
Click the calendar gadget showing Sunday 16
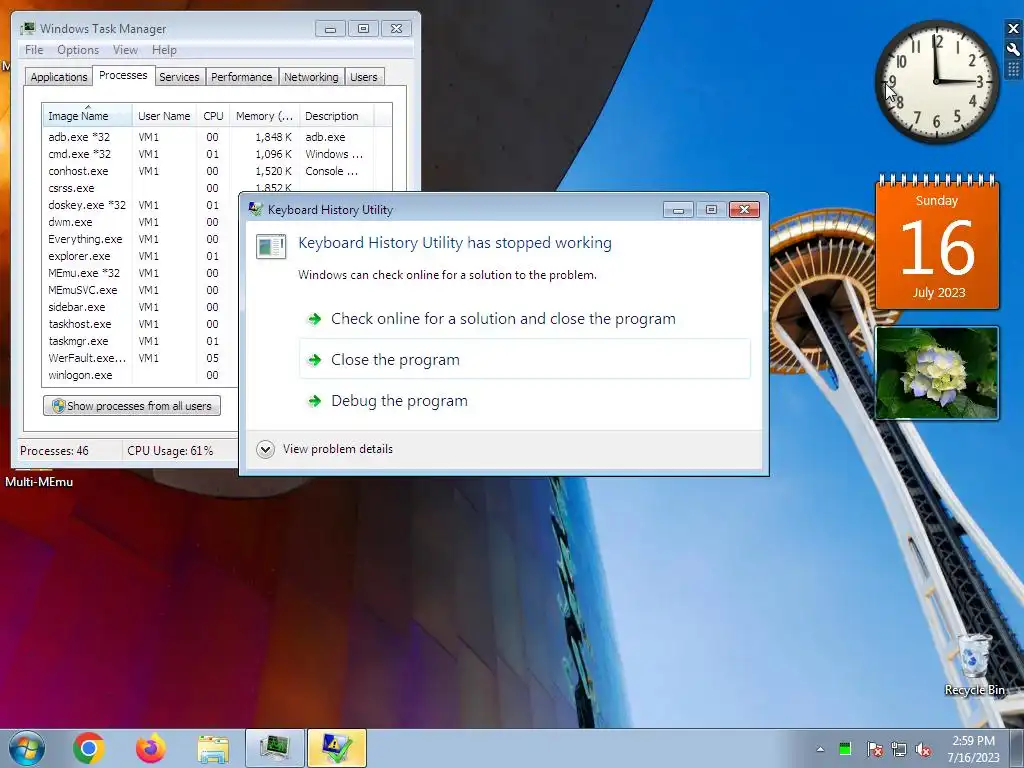(937, 242)
